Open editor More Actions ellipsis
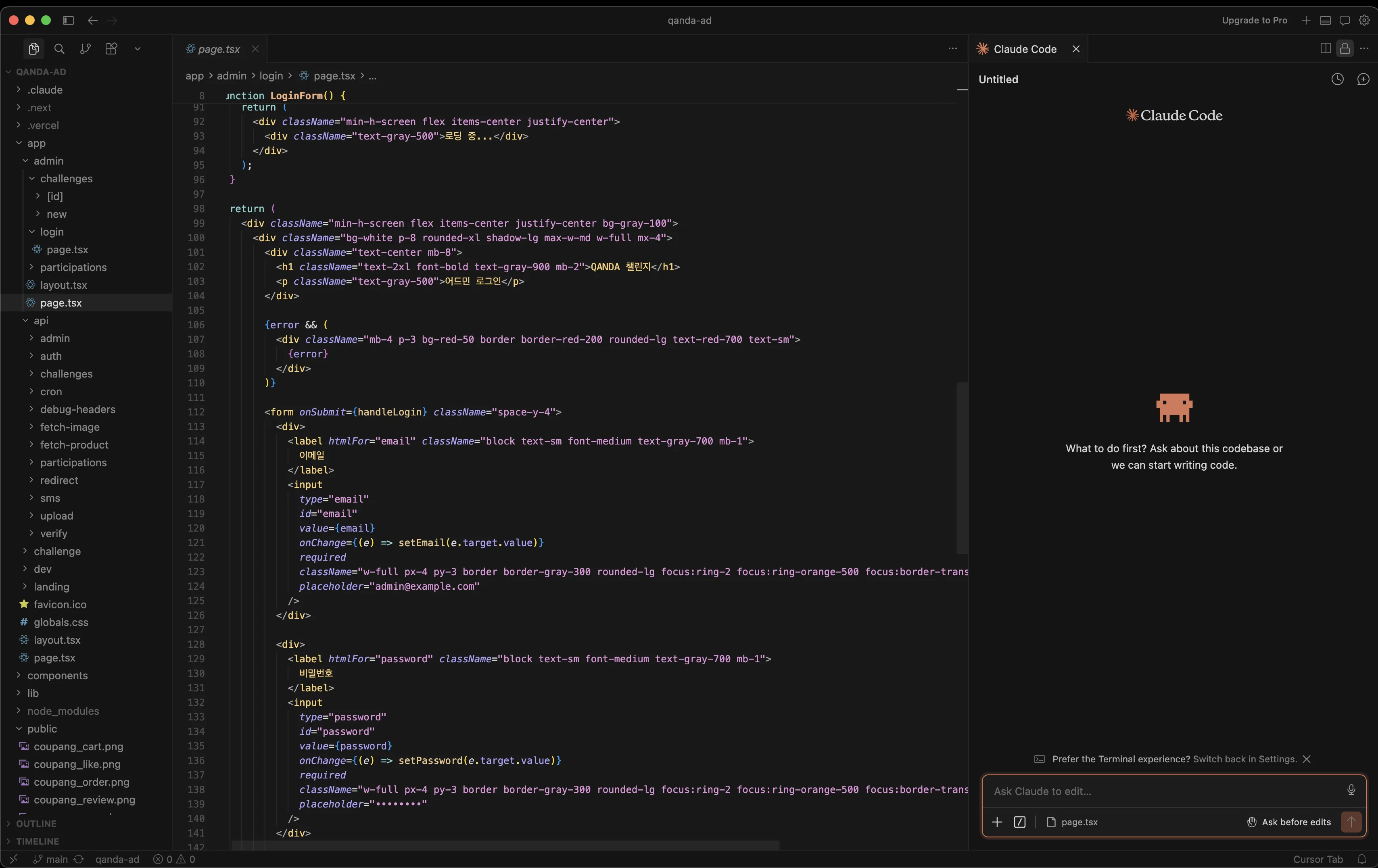 tap(953, 49)
